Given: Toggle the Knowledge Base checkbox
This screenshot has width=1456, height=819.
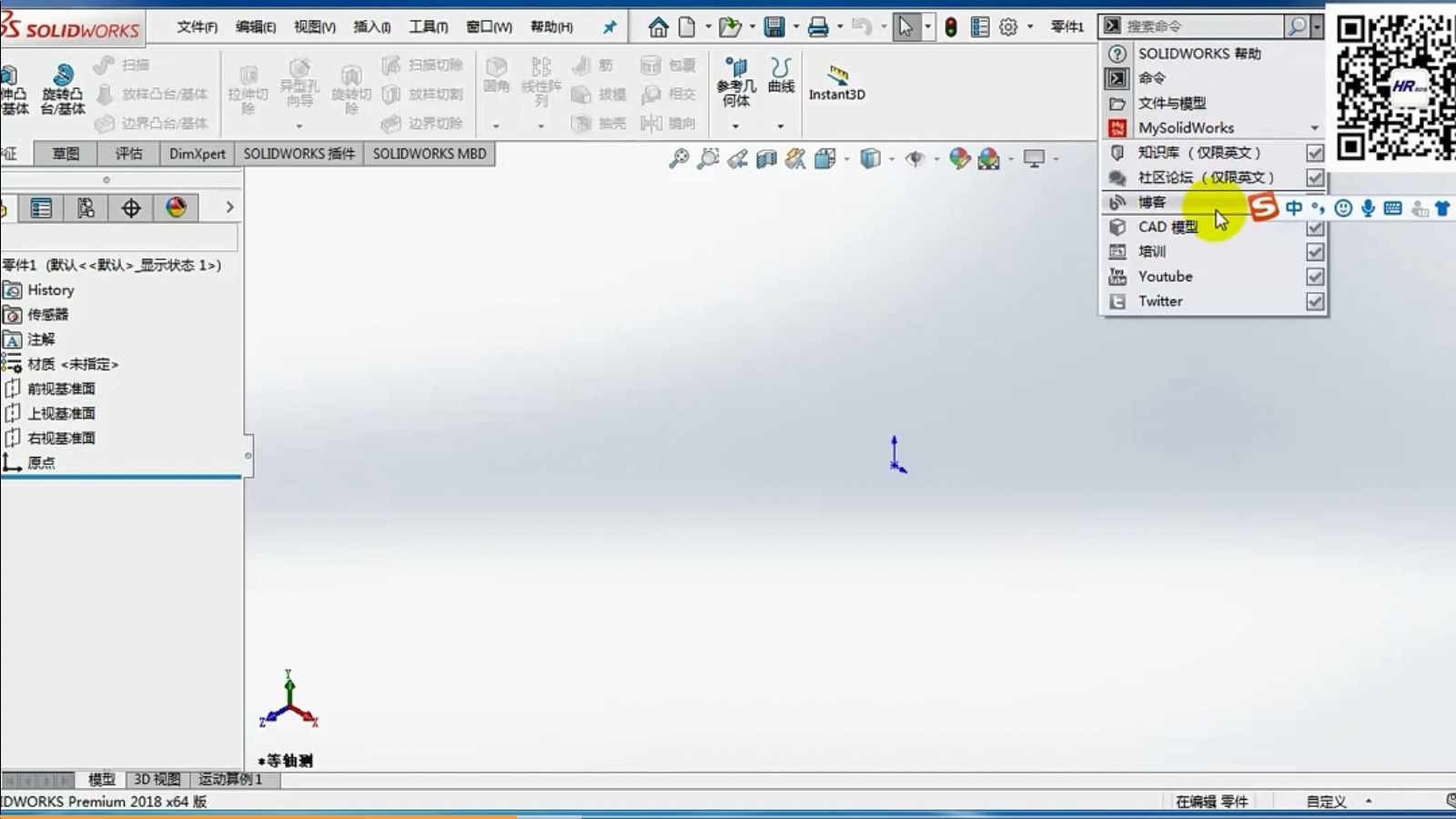Looking at the screenshot, I should coord(1314,153).
